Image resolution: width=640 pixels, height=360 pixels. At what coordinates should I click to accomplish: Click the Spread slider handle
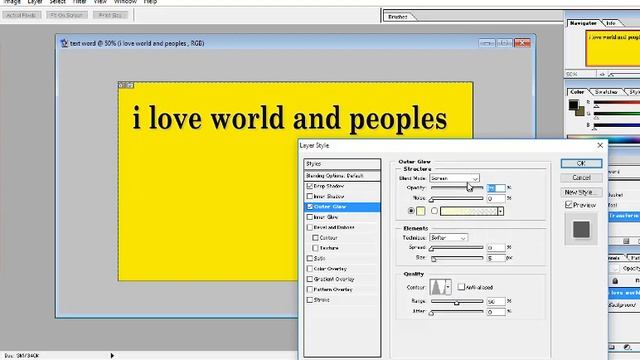click(431, 249)
